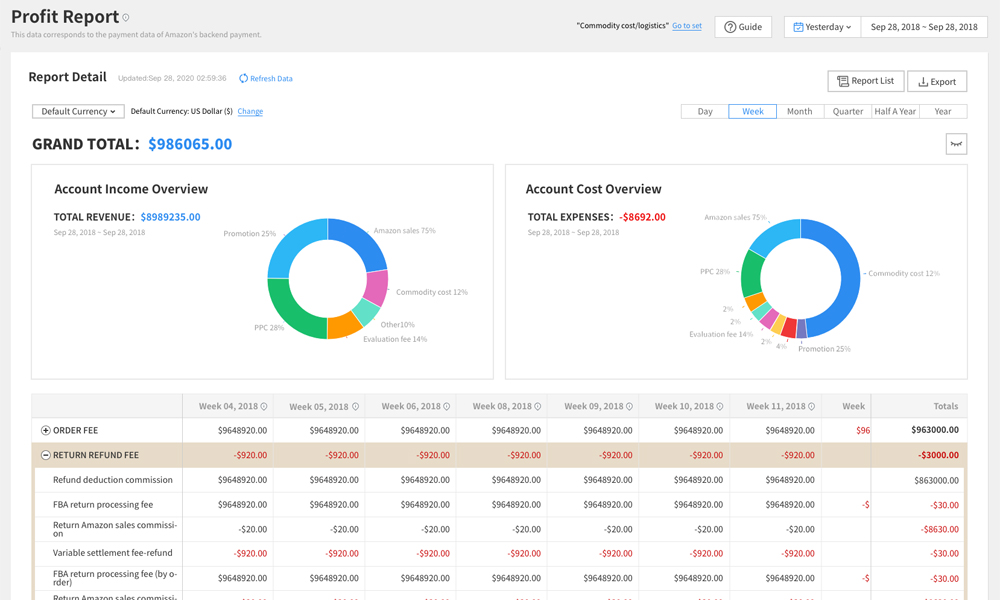Open the Default Currency dropdown
This screenshot has width=1000, height=600.
78,111
